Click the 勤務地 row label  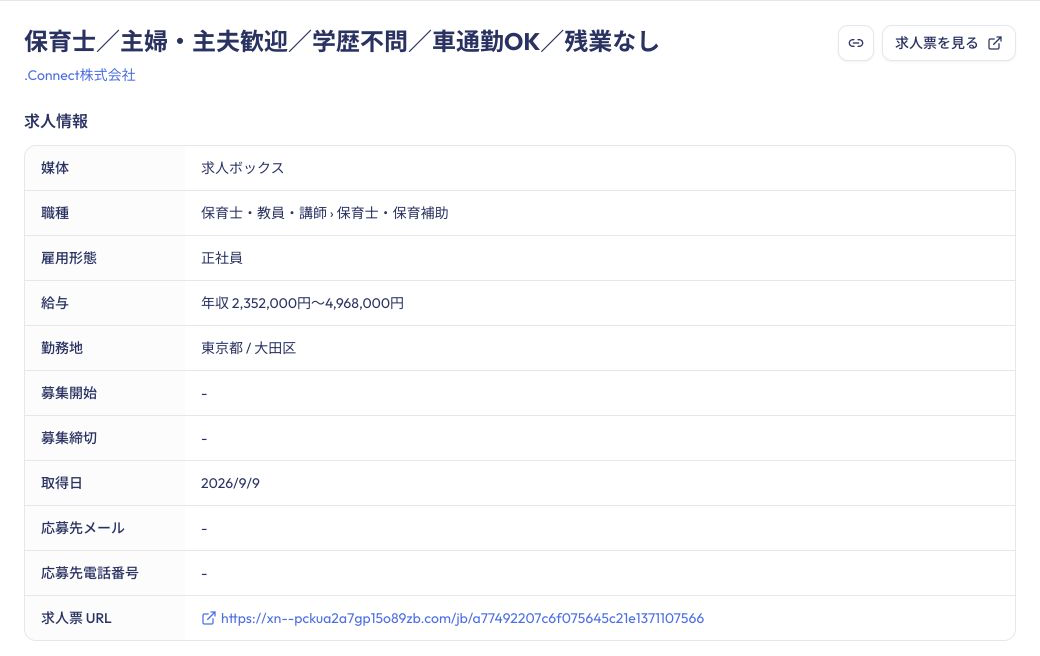[x=62, y=348]
